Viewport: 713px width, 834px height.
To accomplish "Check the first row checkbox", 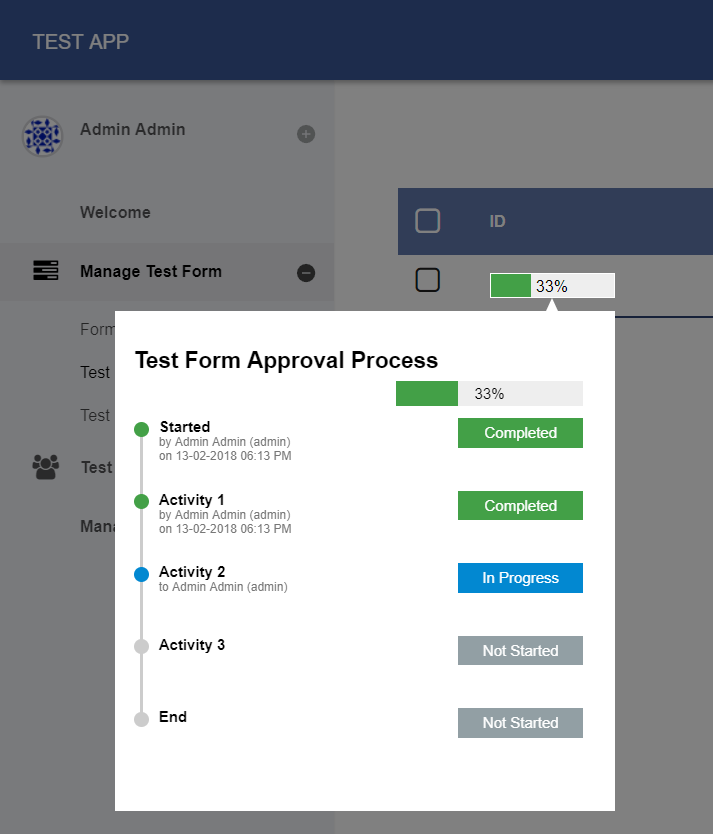I will (428, 281).
